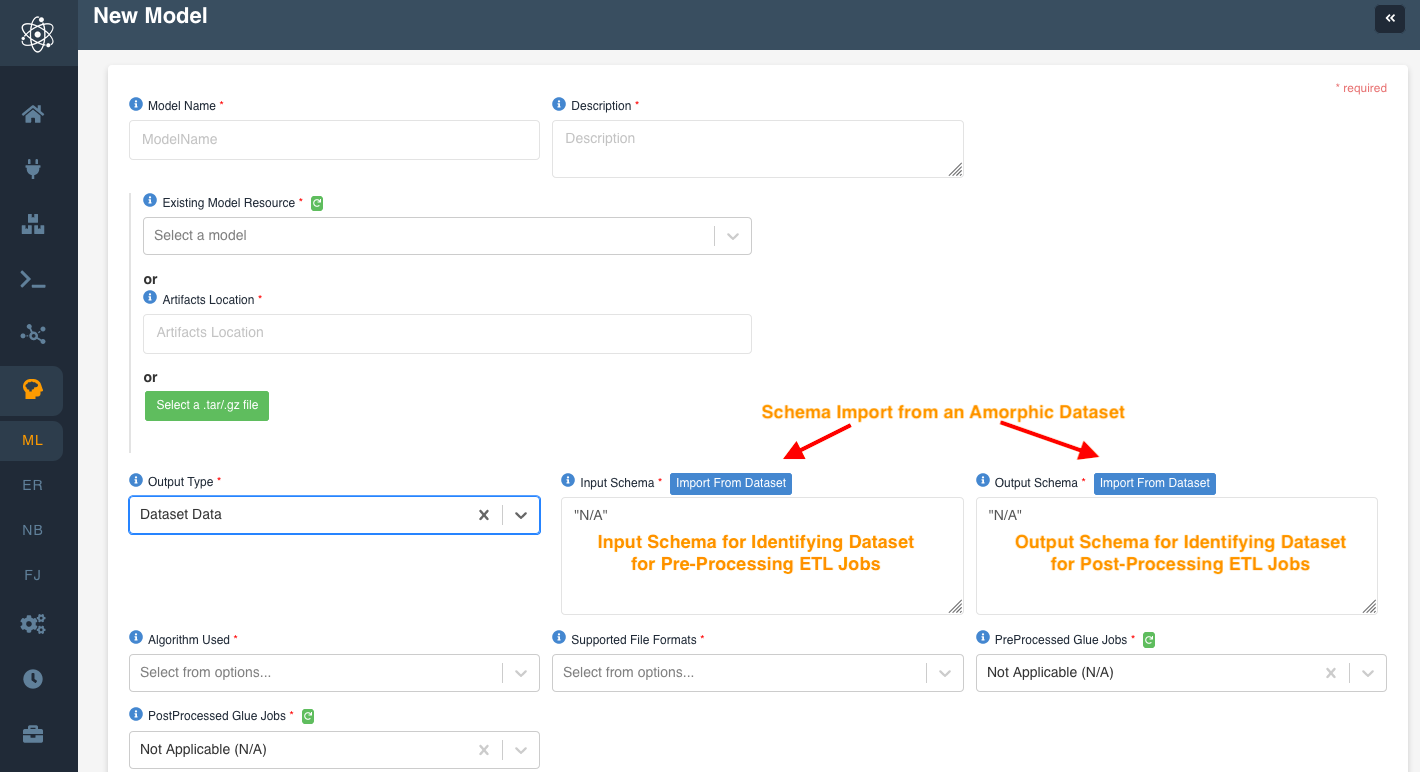This screenshot has width=1420, height=772.
Task: Click info icon beside Algorithm Used
Action: [x=136, y=637]
